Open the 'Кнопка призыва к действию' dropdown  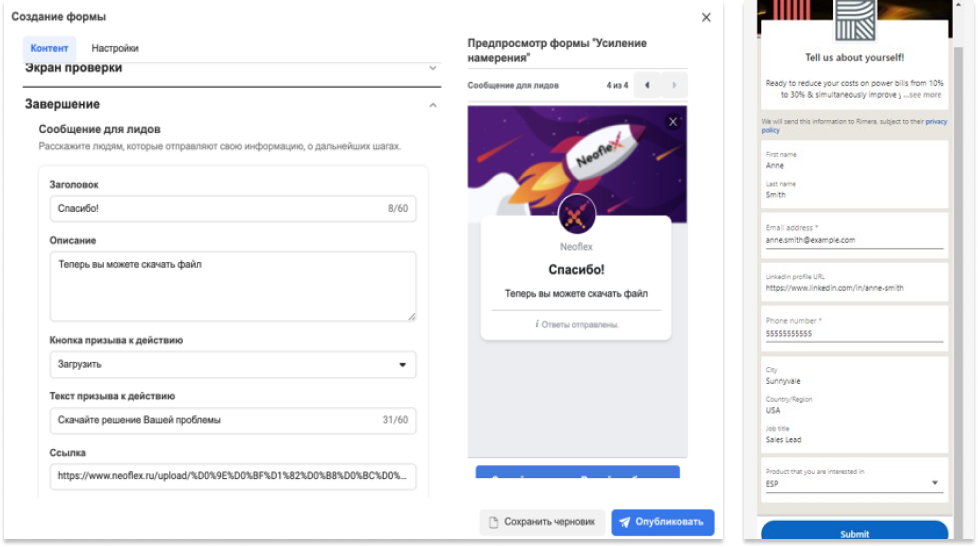233,364
